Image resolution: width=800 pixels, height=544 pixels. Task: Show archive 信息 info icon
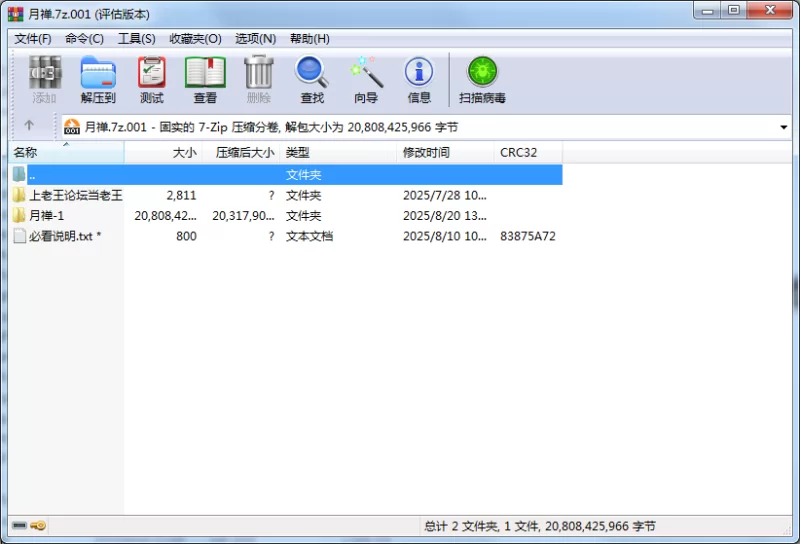[x=419, y=80]
